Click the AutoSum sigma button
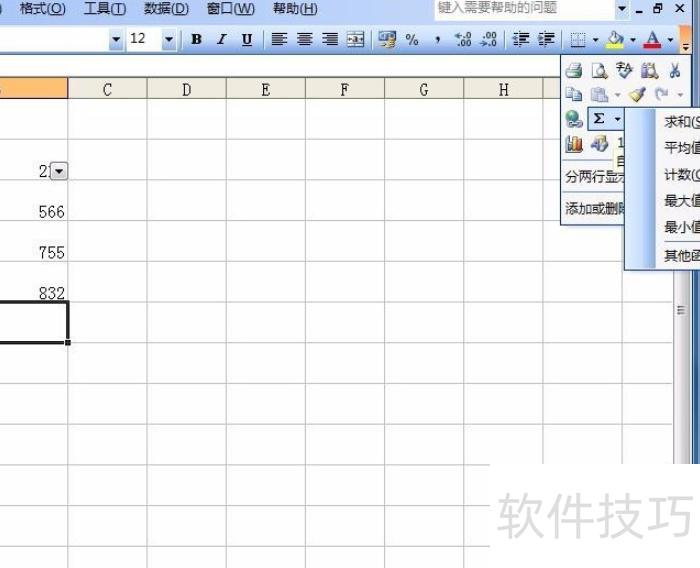The height and width of the screenshot is (568, 700). tap(599, 119)
